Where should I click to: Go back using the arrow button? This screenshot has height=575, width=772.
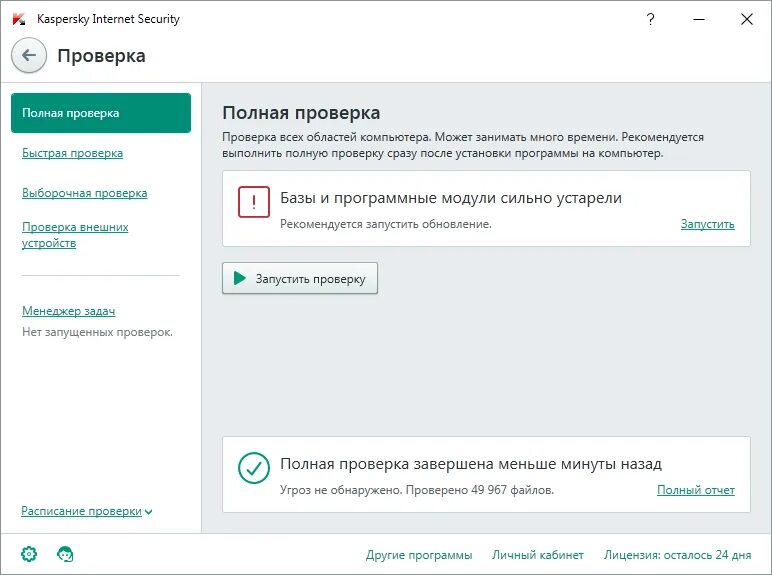coord(29,55)
